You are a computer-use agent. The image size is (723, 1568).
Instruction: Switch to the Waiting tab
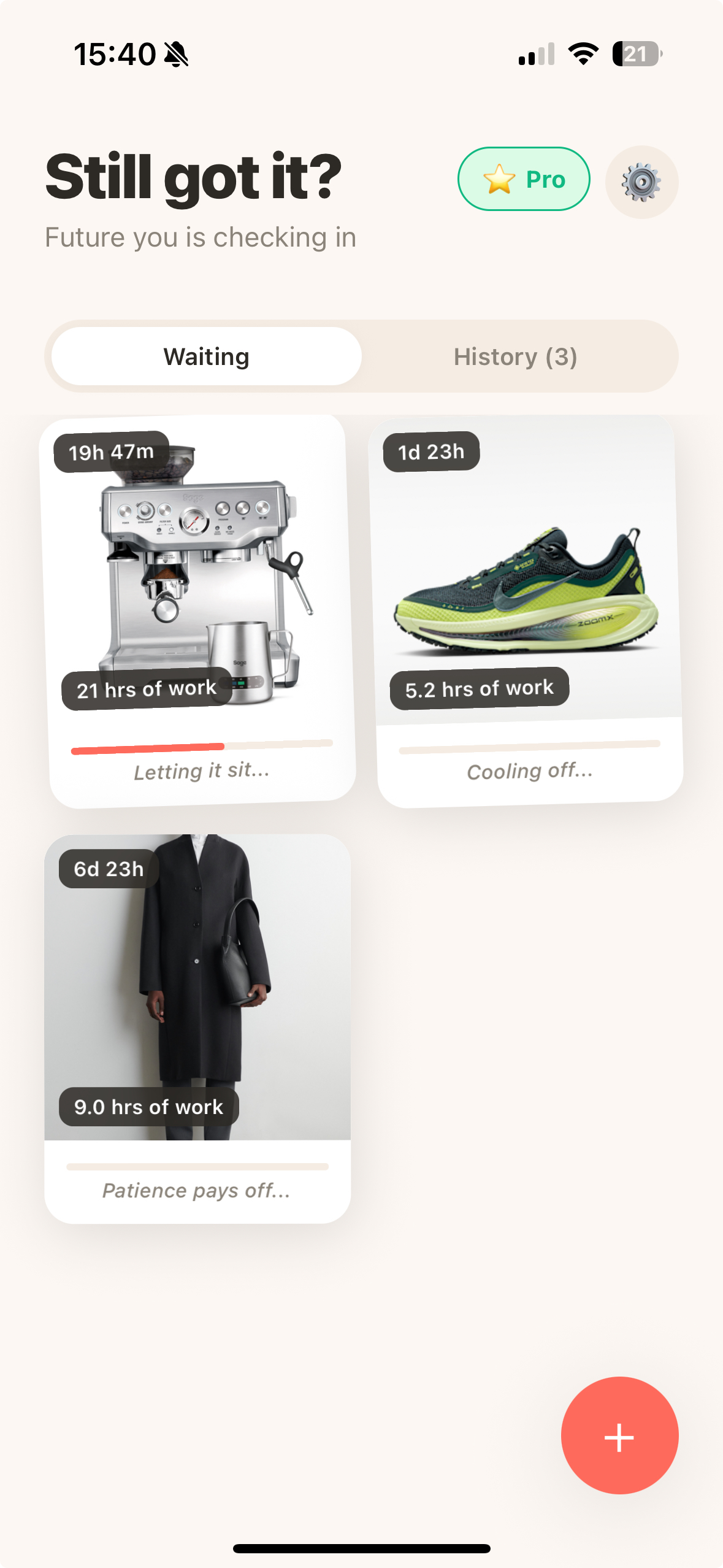[x=207, y=356]
